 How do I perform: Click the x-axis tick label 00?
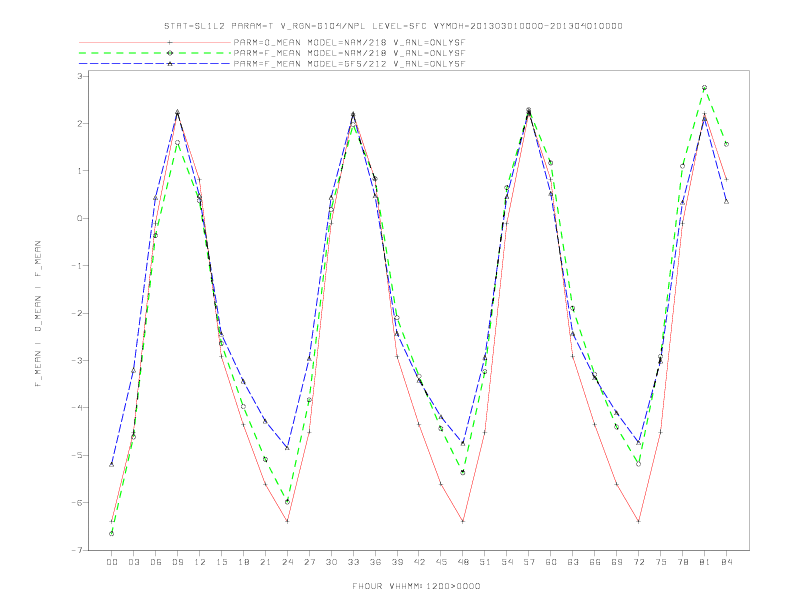point(112,562)
